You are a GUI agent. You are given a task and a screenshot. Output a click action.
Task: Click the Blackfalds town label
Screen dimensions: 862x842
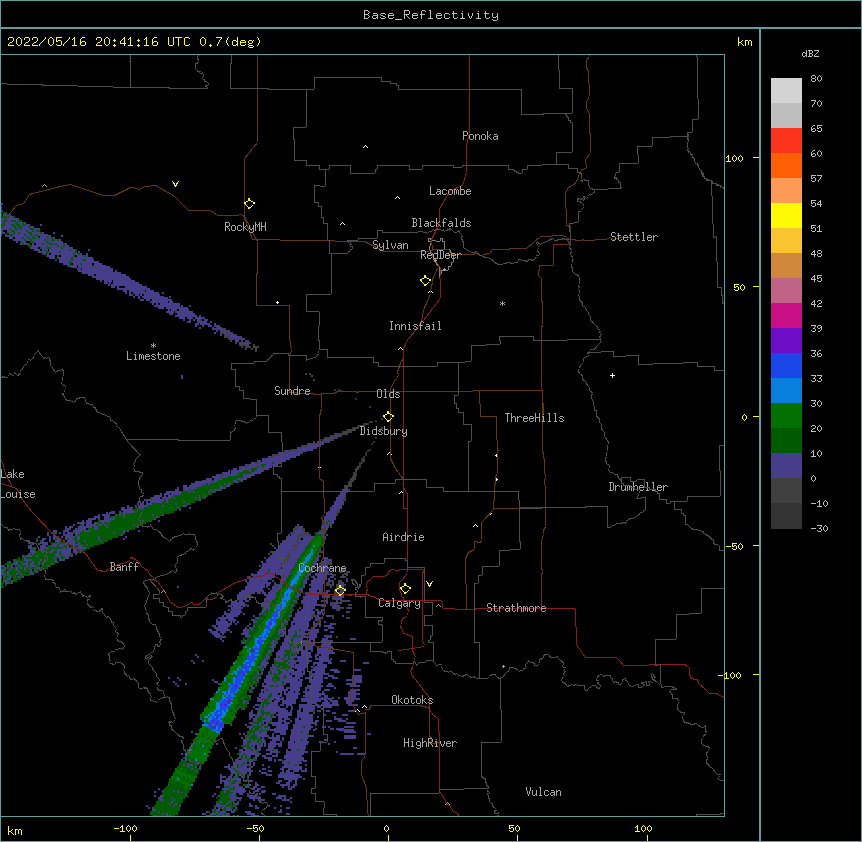click(441, 223)
